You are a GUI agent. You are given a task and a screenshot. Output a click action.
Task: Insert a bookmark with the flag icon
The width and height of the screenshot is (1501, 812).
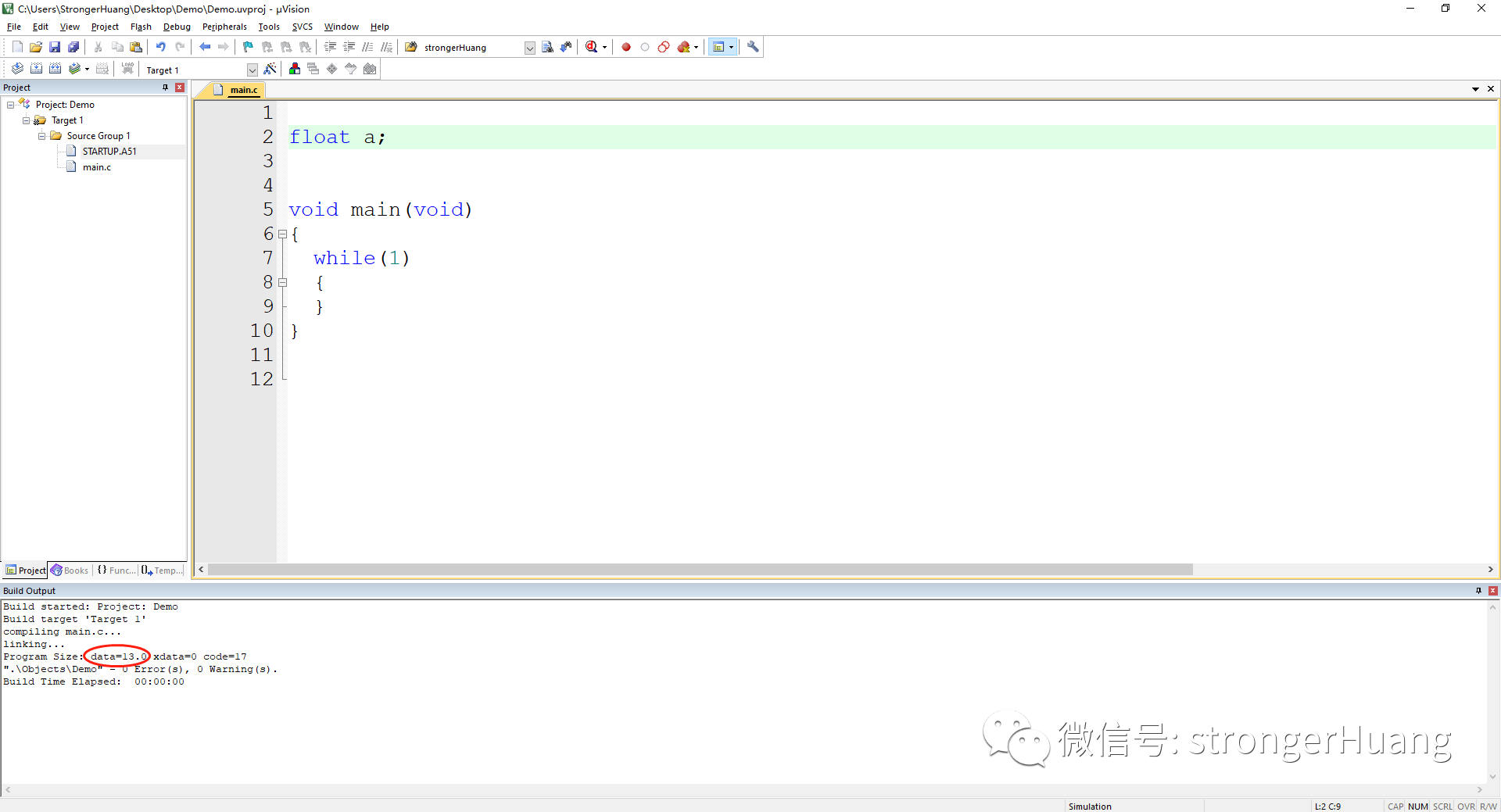[x=248, y=47]
